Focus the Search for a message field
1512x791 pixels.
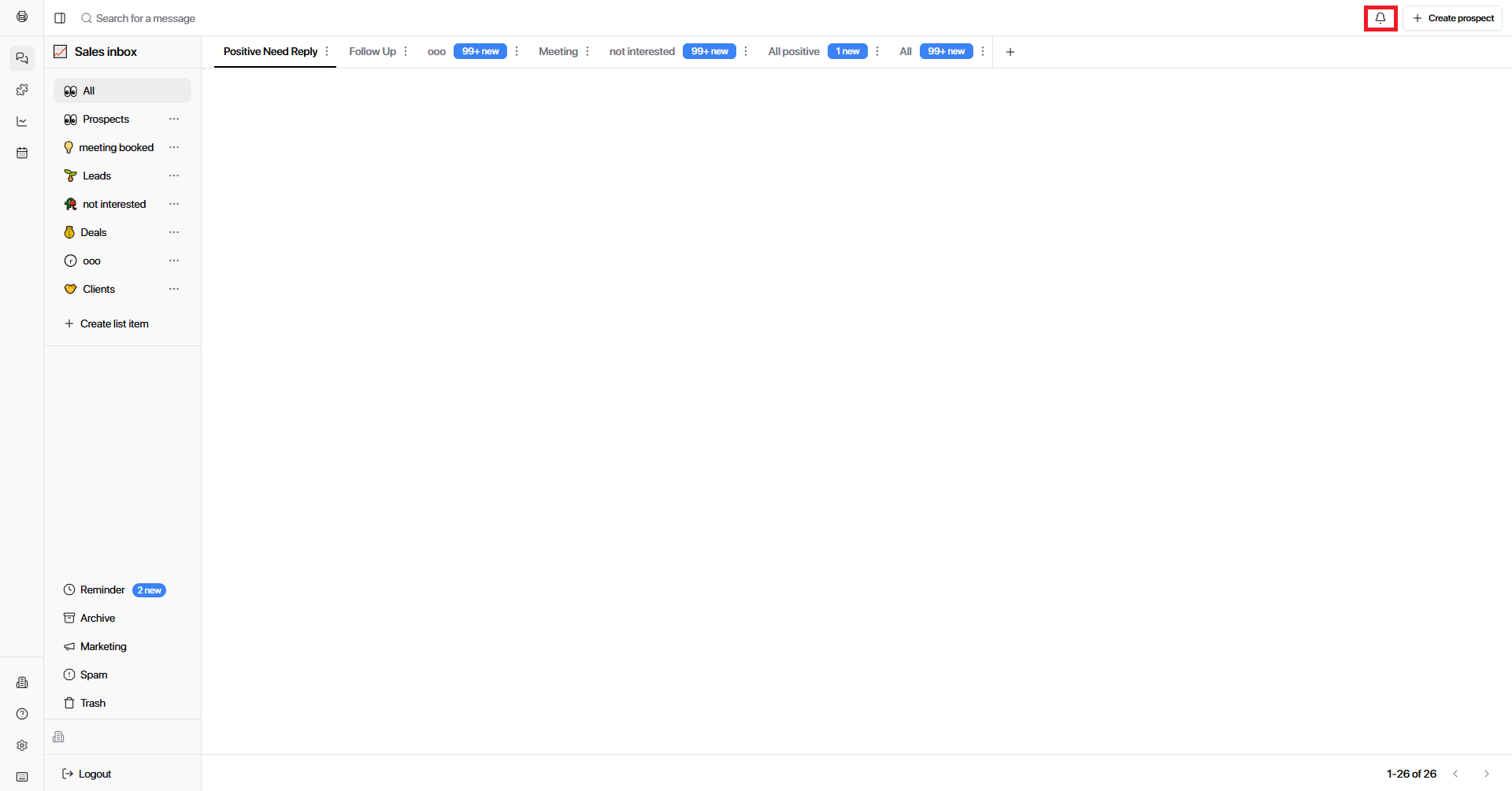coord(146,18)
